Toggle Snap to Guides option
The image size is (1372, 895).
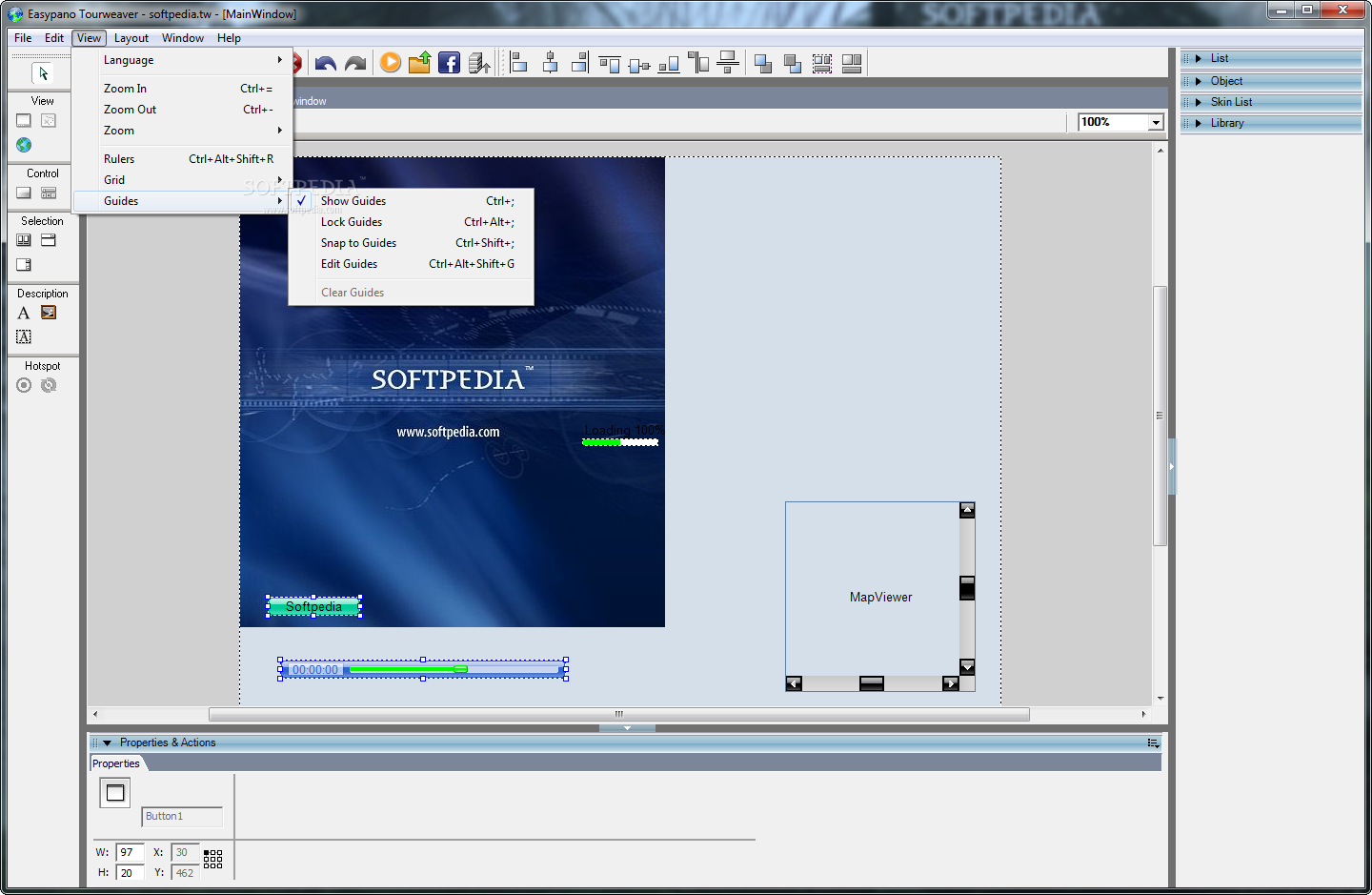(411, 243)
